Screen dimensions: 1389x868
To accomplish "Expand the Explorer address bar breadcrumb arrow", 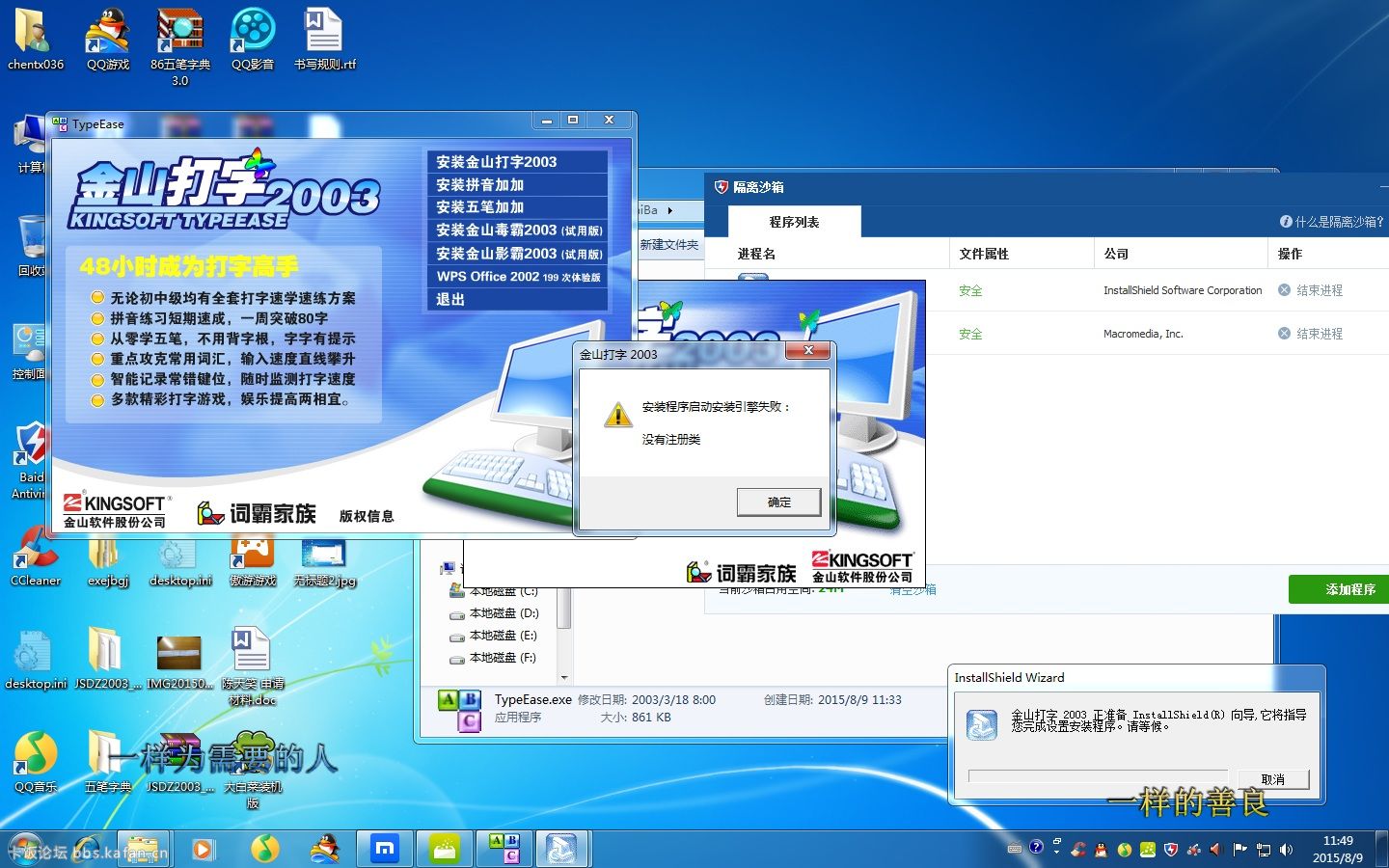I will pyautogui.click(x=670, y=210).
